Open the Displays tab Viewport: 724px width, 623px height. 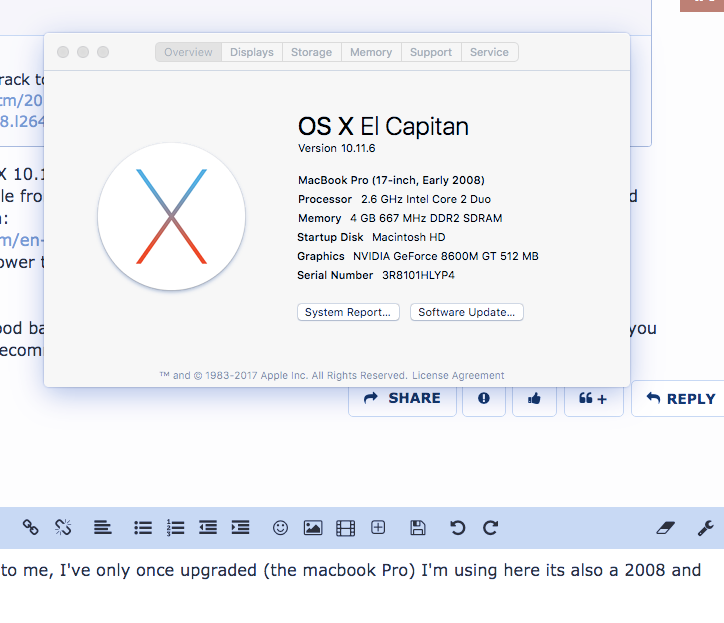(x=252, y=52)
